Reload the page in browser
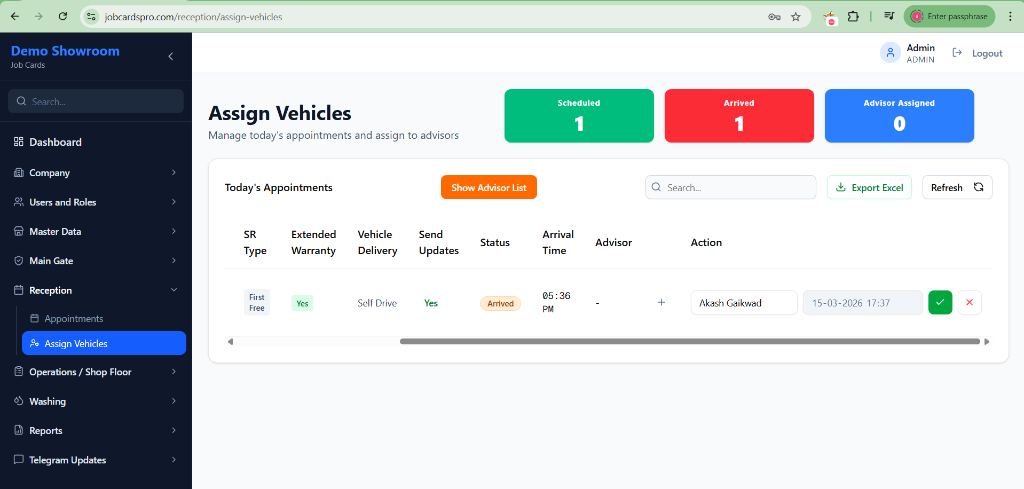1024x489 pixels. point(63,17)
